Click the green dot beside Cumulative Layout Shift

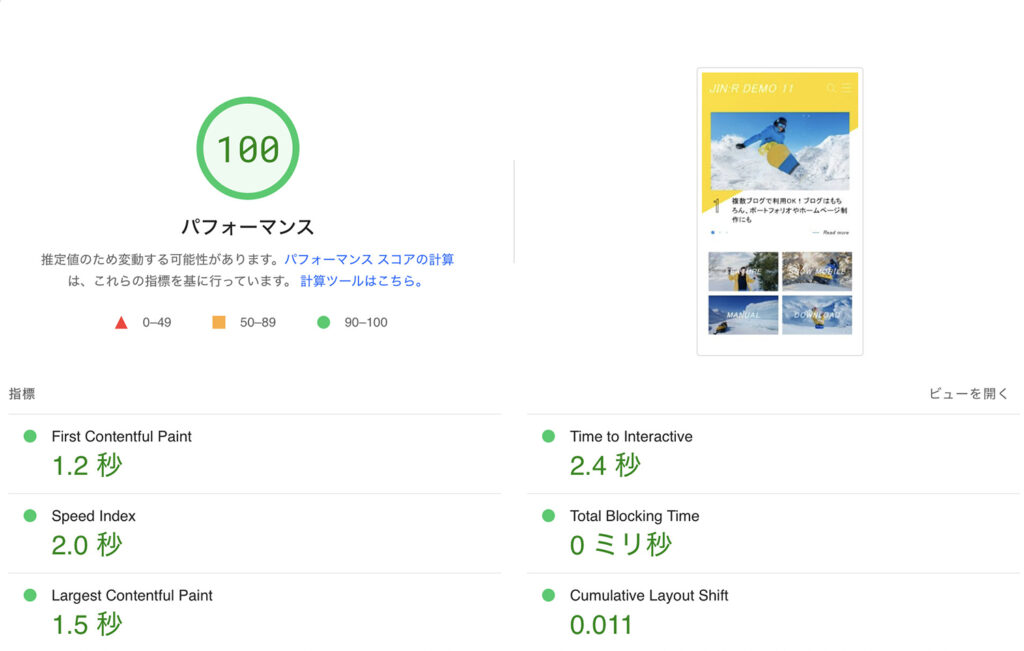pyautogui.click(x=546, y=595)
